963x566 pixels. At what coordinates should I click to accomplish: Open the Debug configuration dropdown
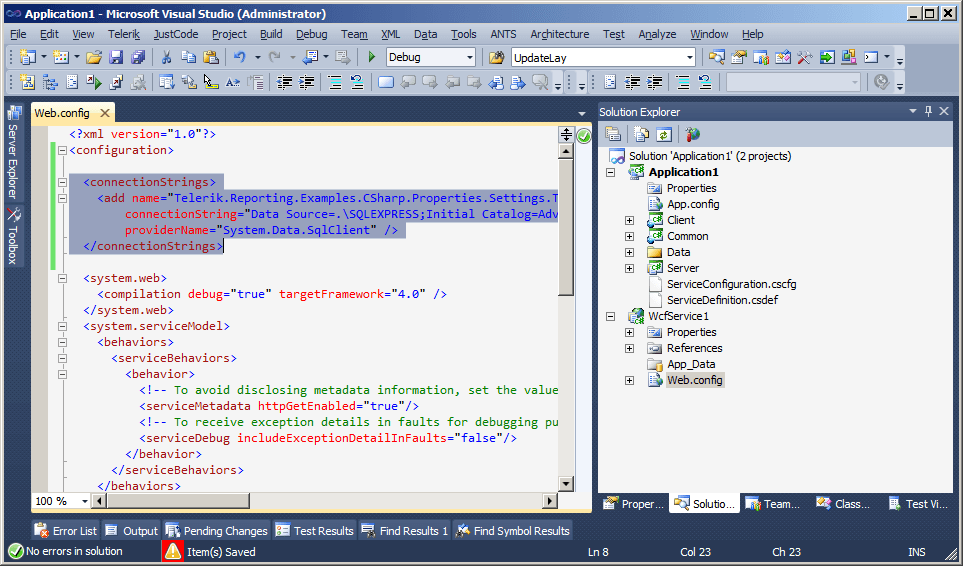[x=470, y=58]
